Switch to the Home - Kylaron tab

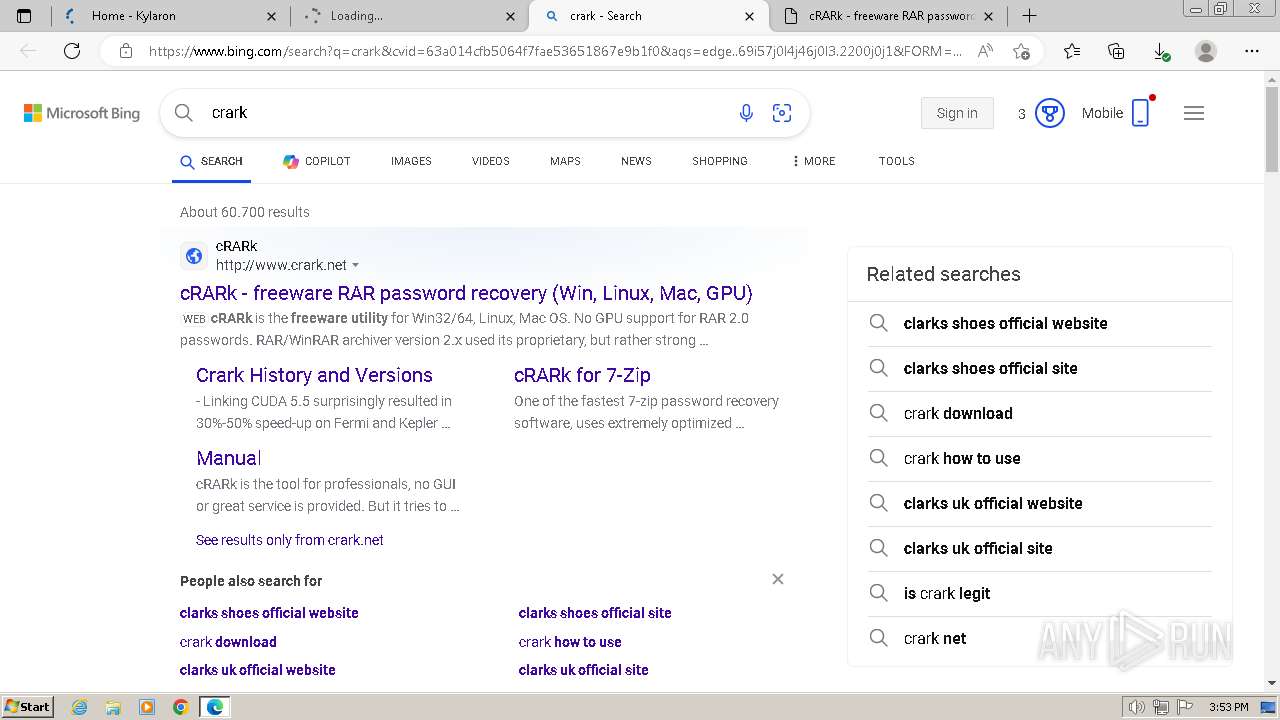coord(168,16)
